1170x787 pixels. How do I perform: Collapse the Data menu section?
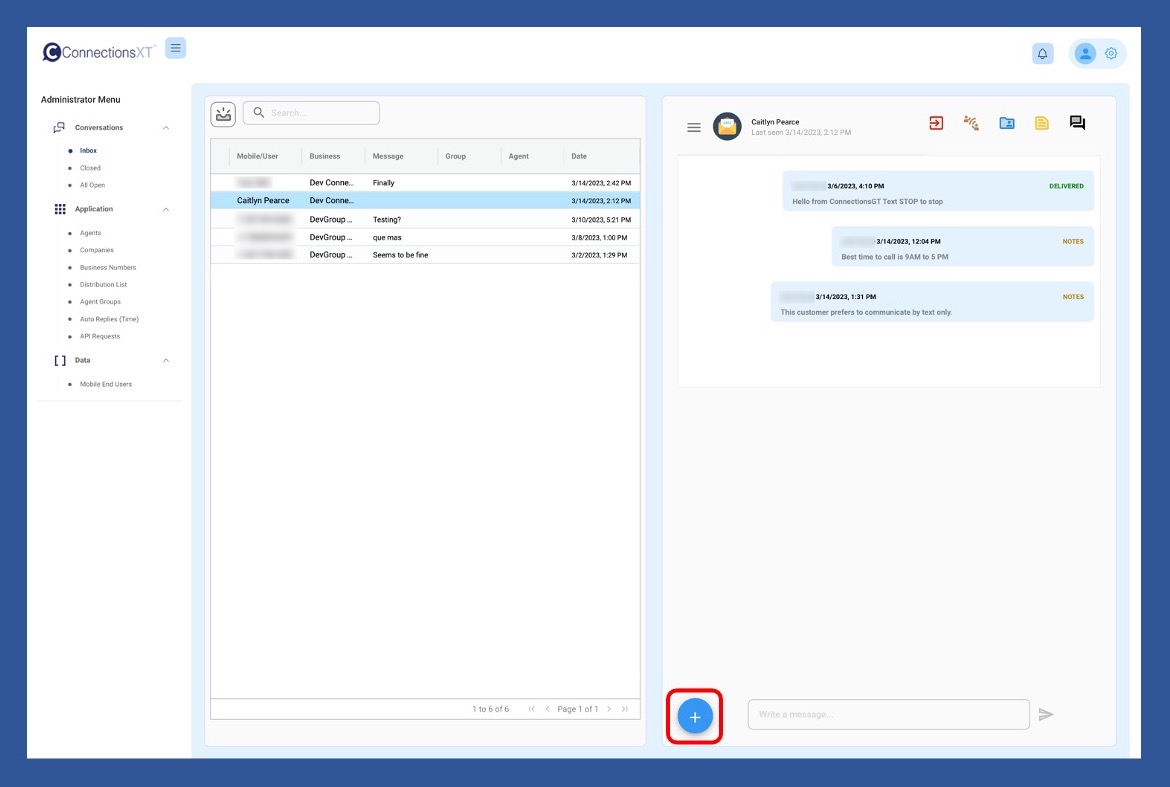click(x=166, y=360)
